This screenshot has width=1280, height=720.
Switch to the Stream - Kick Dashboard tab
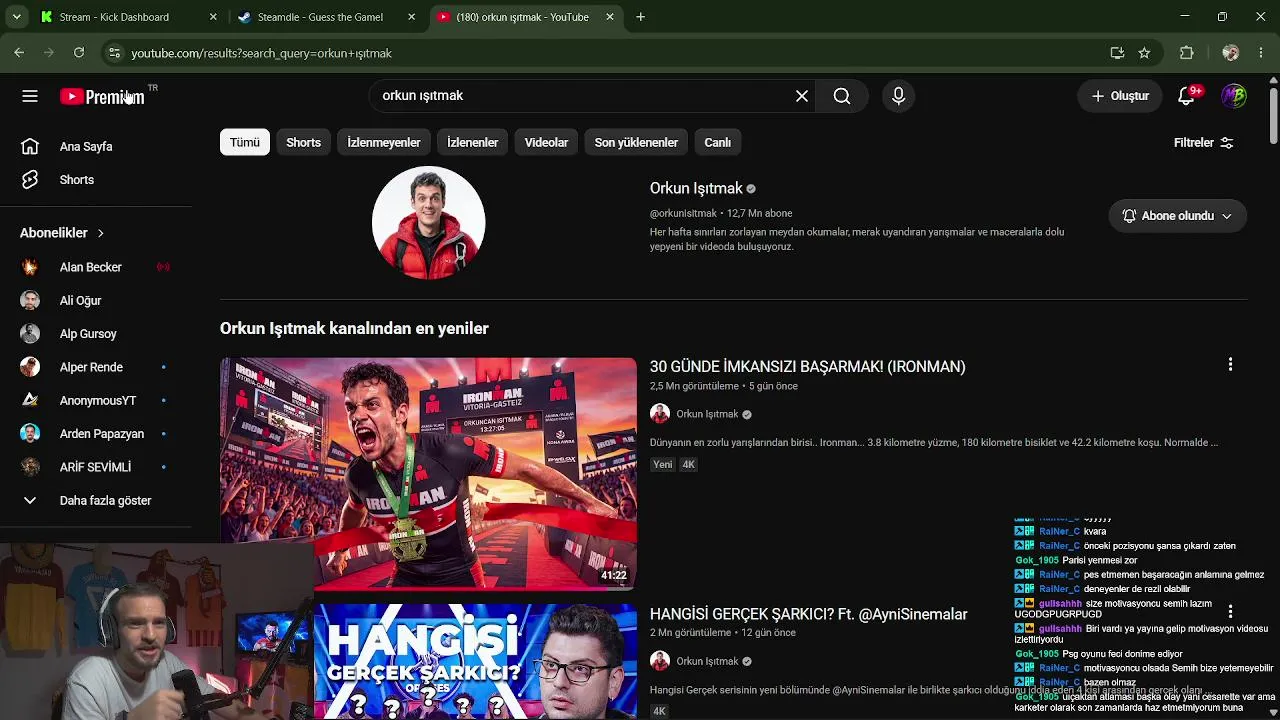tap(114, 17)
